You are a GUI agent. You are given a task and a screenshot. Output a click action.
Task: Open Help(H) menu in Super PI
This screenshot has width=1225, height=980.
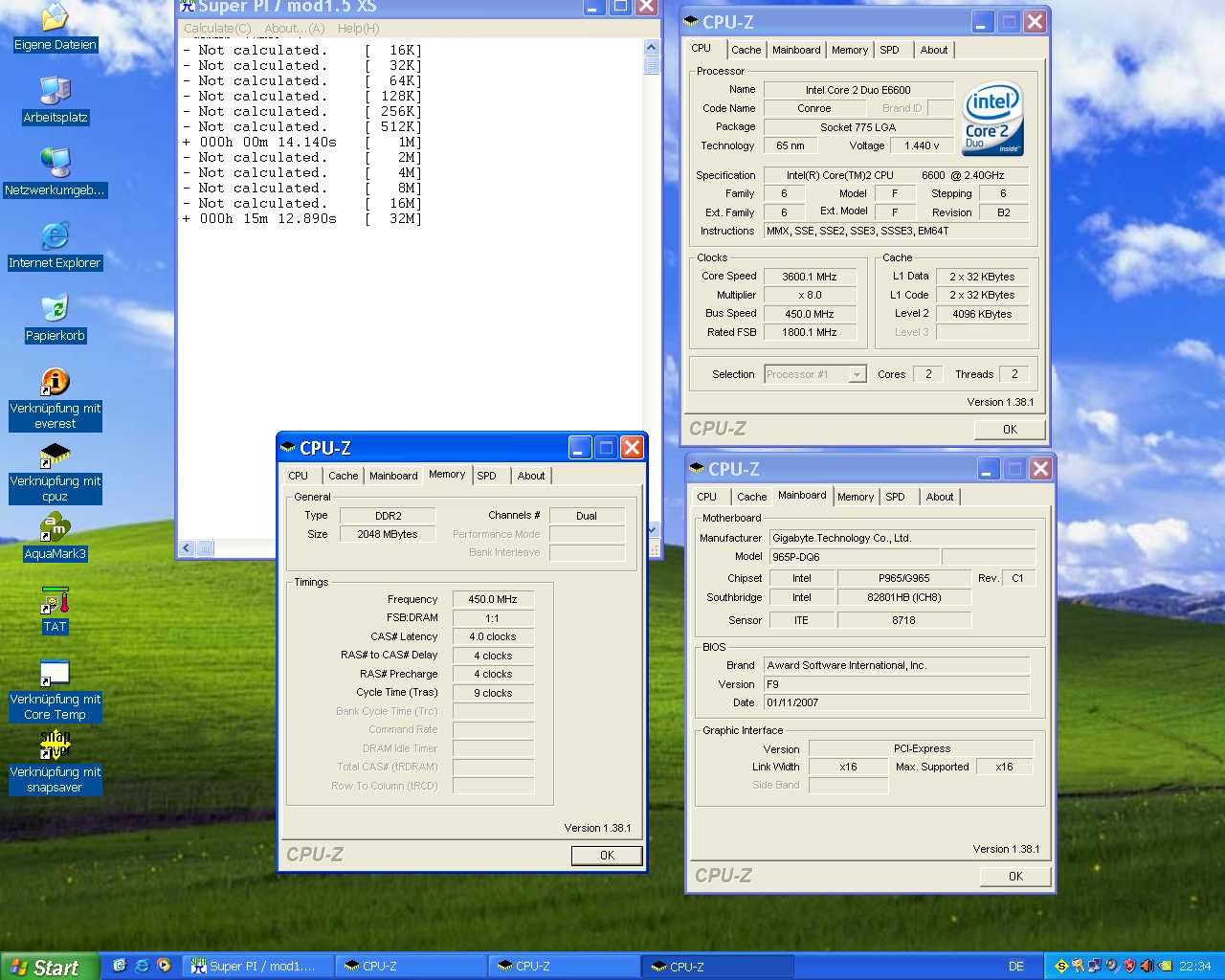pyautogui.click(x=358, y=29)
